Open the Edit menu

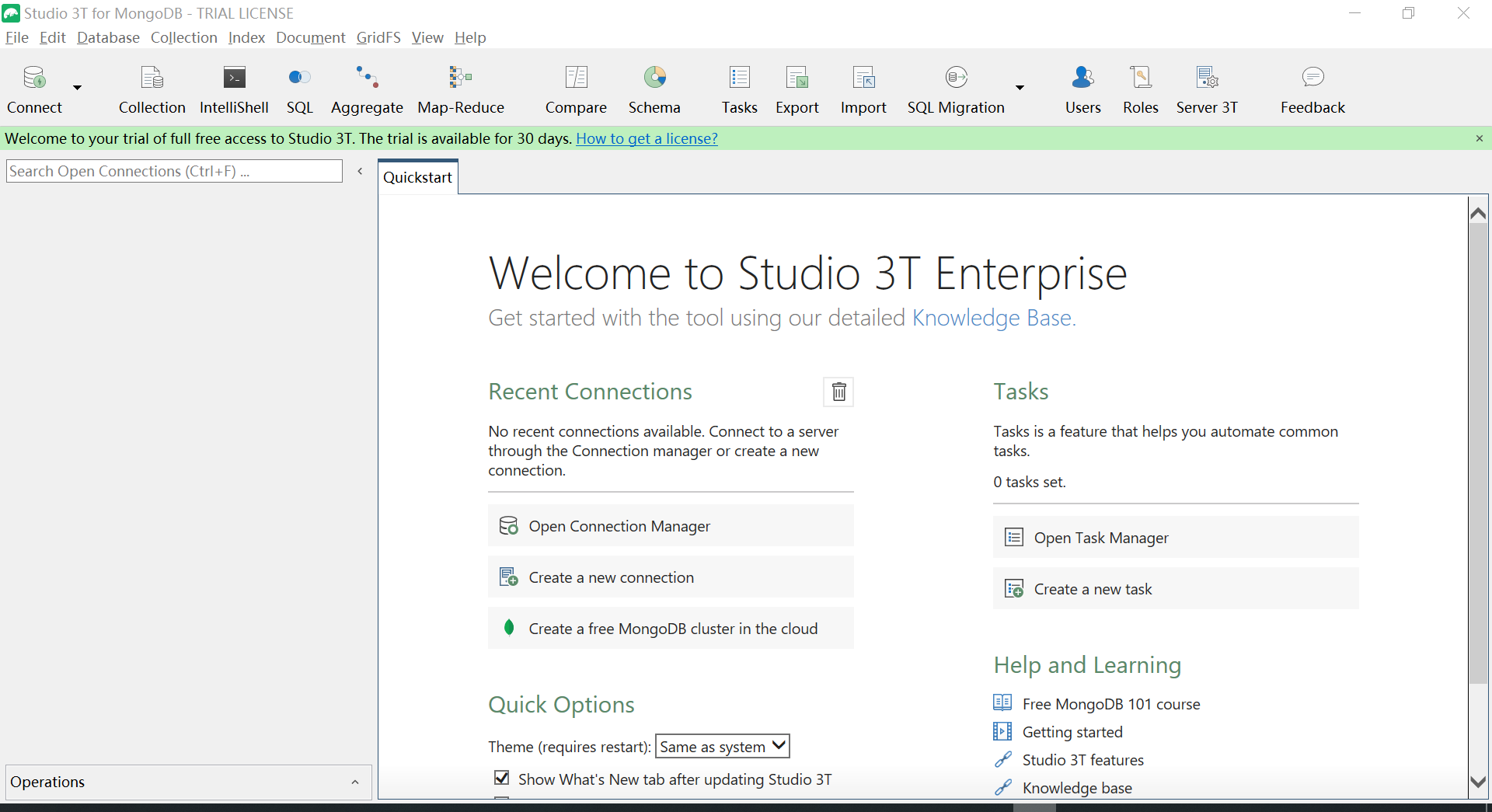click(52, 37)
